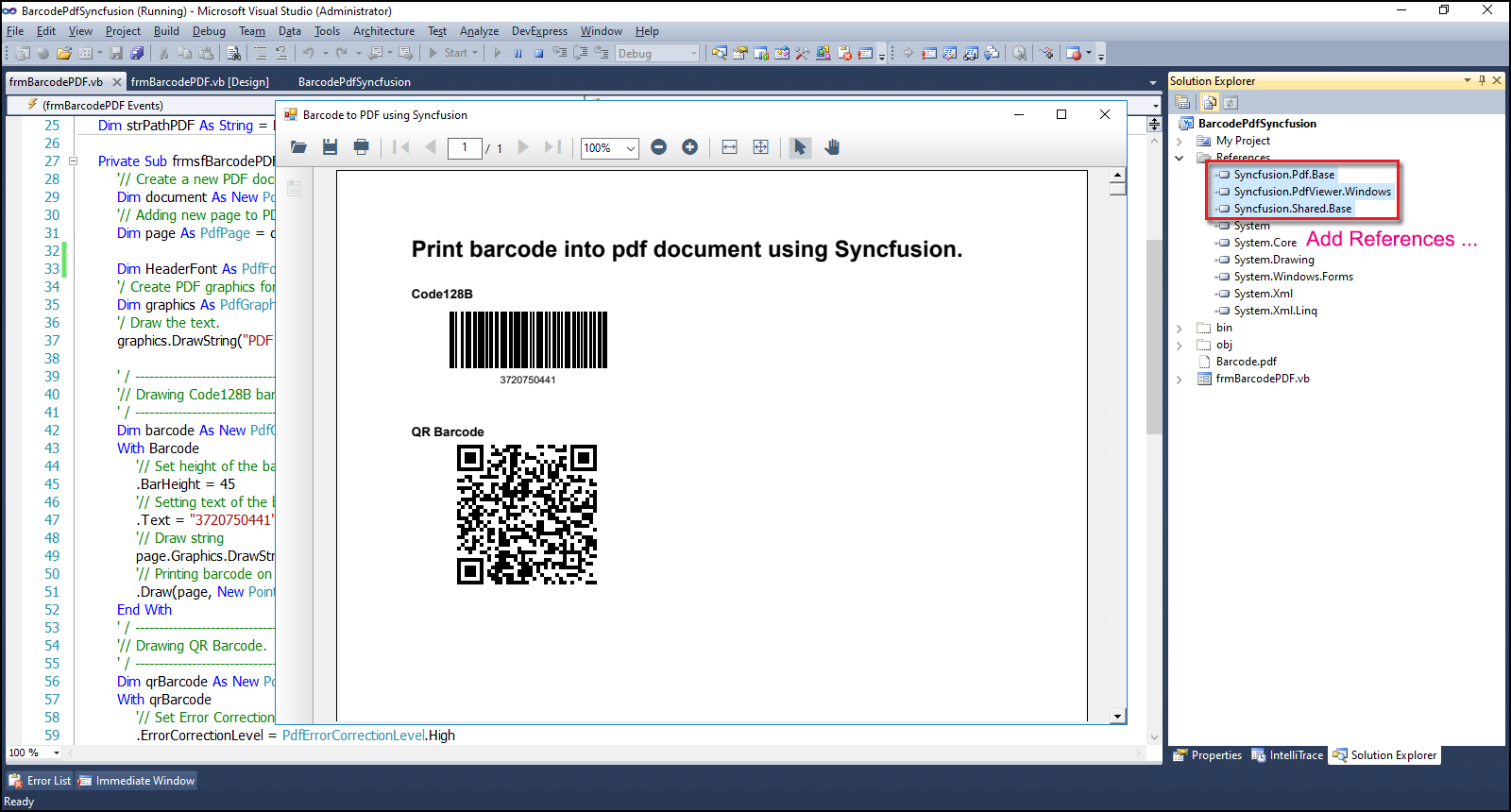The width and height of the screenshot is (1511, 812).
Task: Click scroll up arrow in PDF viewer
Action: pos(1117,175)
